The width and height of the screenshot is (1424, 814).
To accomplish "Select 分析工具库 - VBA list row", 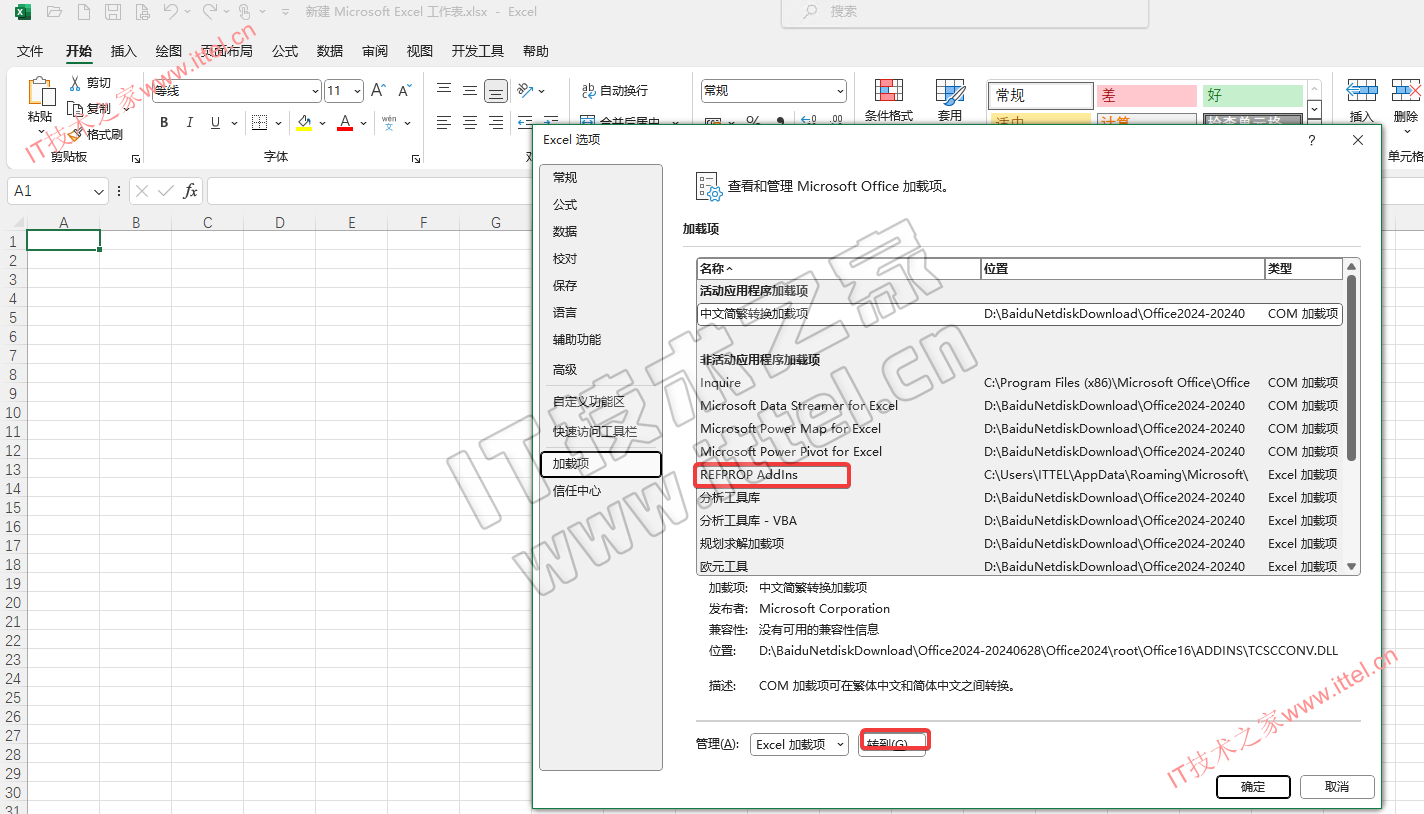I will point(1020,521).
